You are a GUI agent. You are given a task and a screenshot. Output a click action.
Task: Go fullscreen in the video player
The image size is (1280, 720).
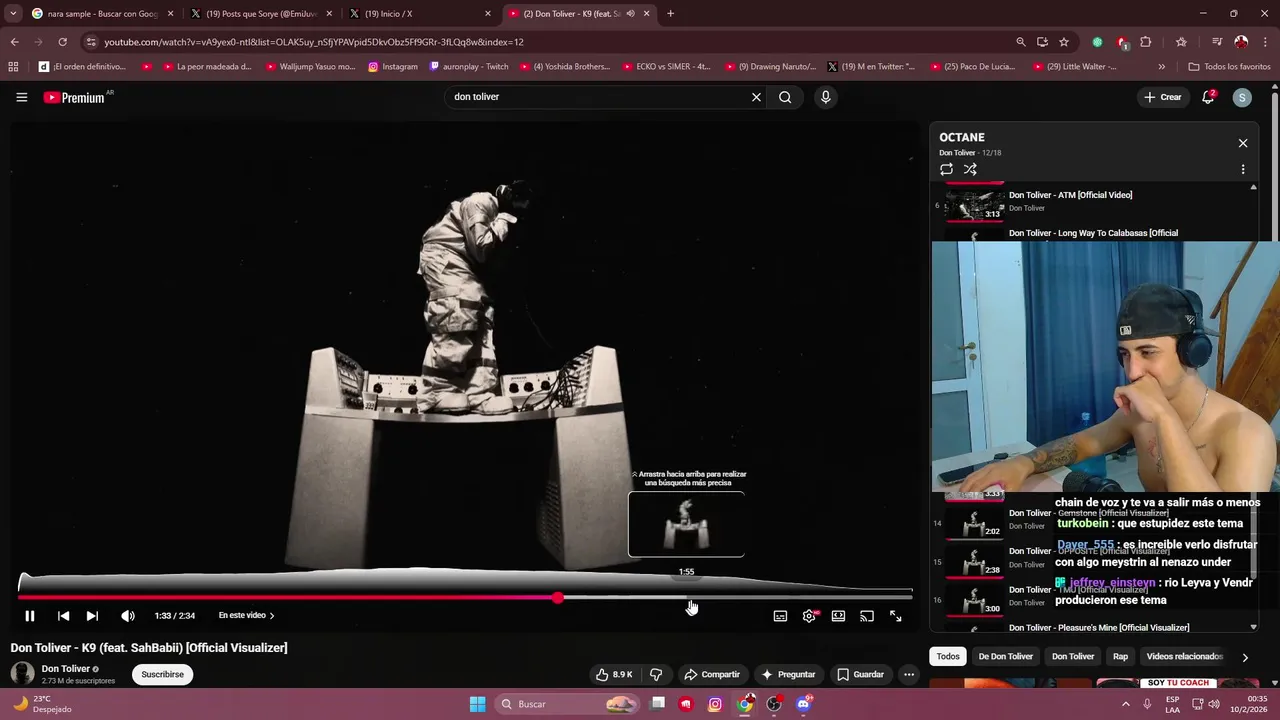pyautogui.click(x=896, y=616)
